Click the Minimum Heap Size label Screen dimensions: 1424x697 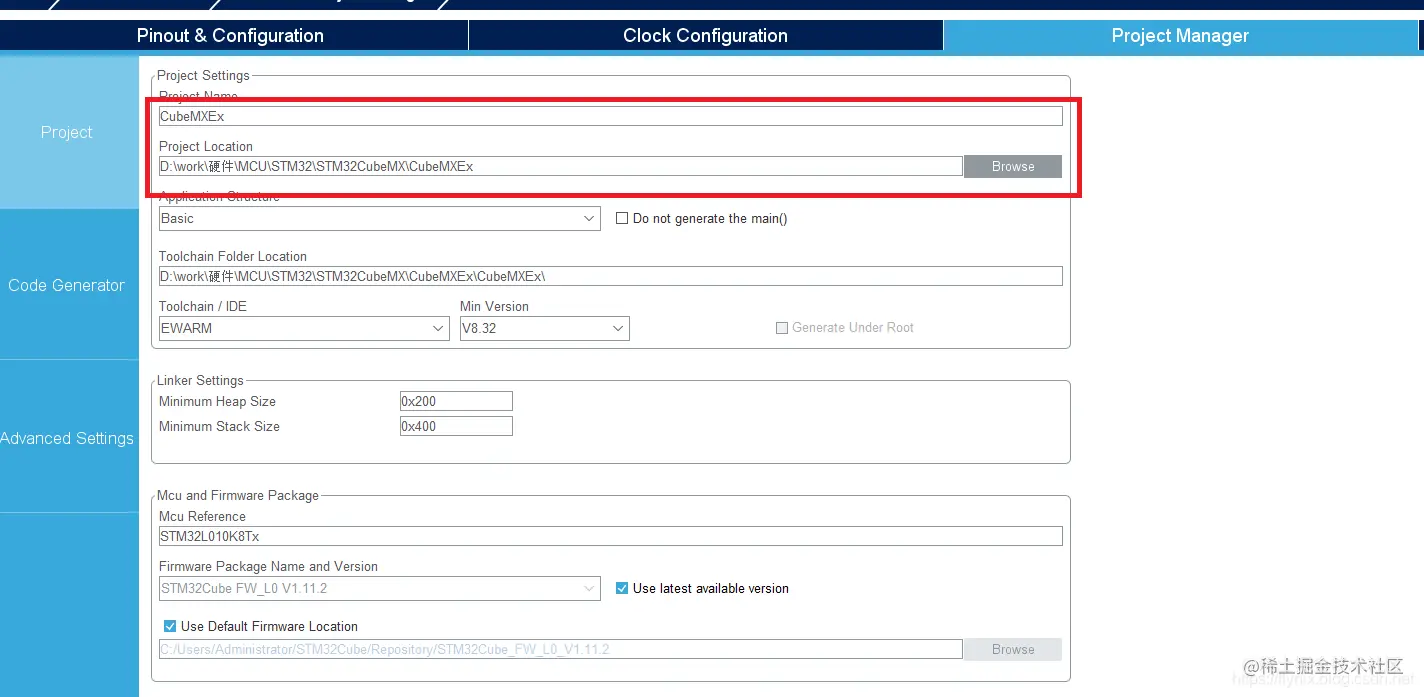(x=217, y=401)
